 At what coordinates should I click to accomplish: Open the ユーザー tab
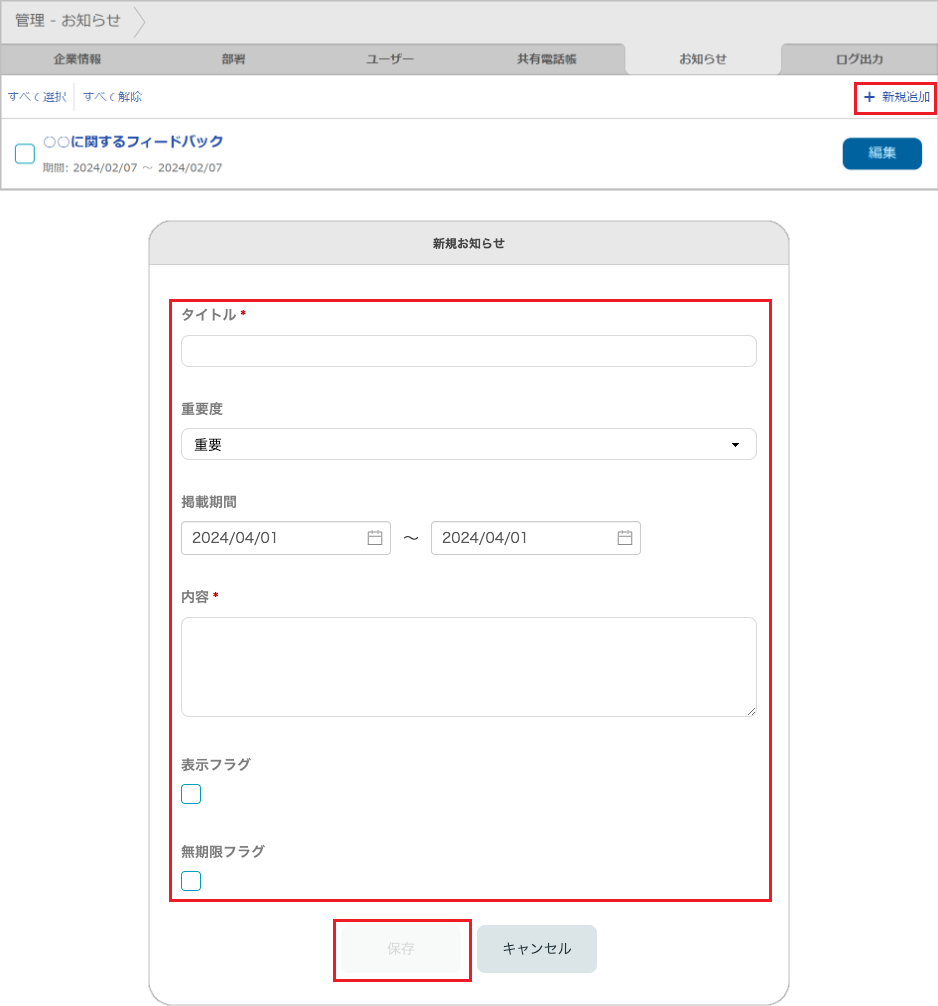click(x=390, y=59)
